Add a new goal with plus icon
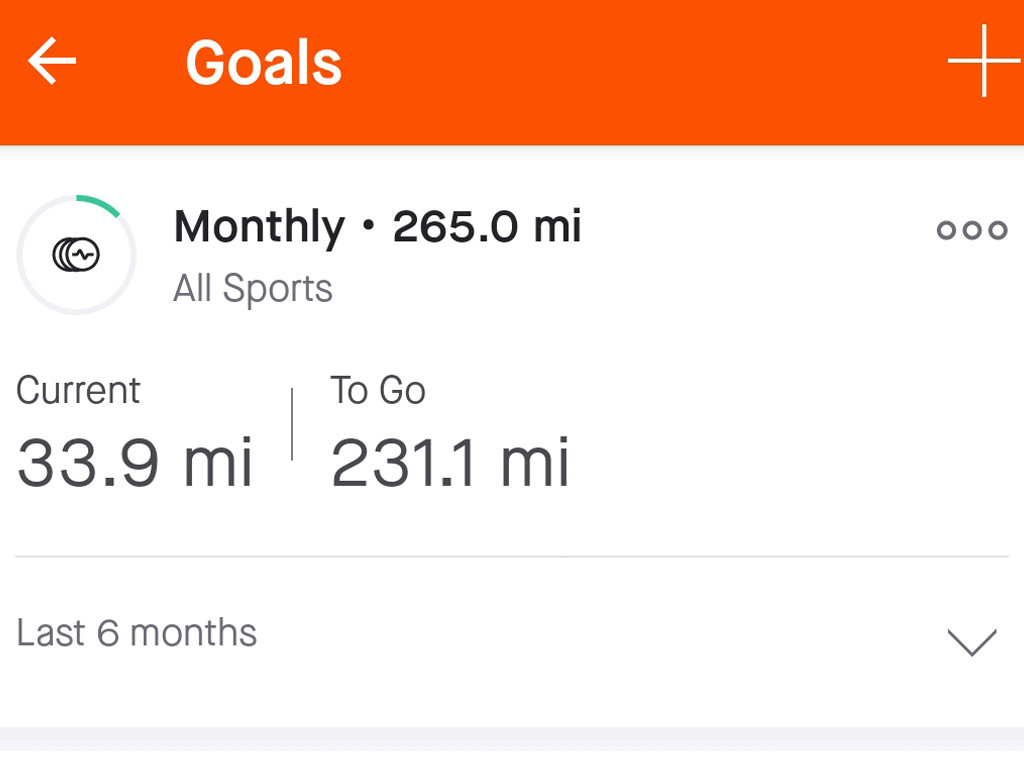Screen dimensions: 1024x768 pos(983,62)
